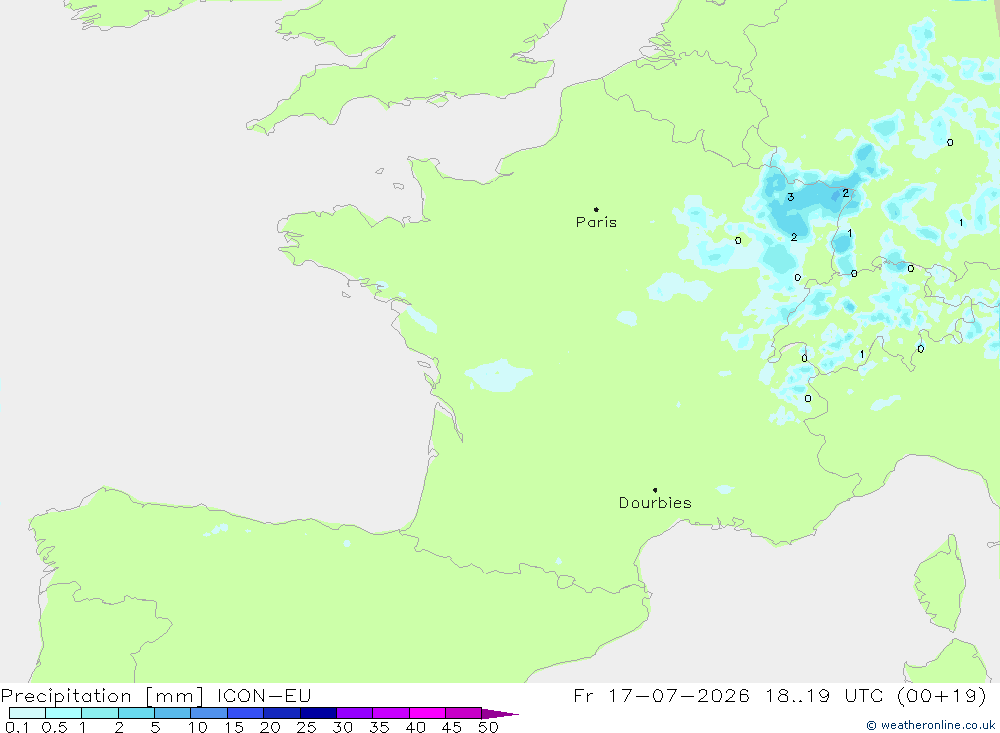Click the black dot marking Dourbies

pyautogui.click(x=655, y=490)
